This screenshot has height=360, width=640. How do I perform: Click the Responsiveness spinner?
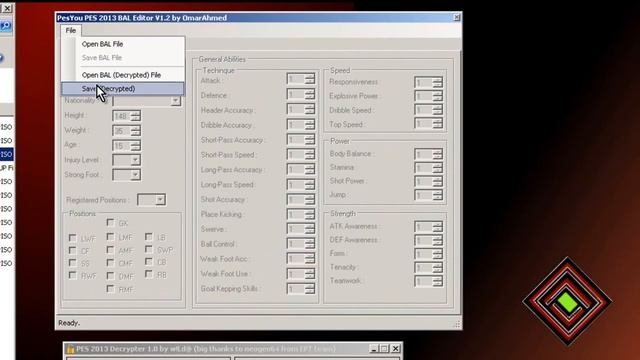pyautogui.click(x=438, y=82)
